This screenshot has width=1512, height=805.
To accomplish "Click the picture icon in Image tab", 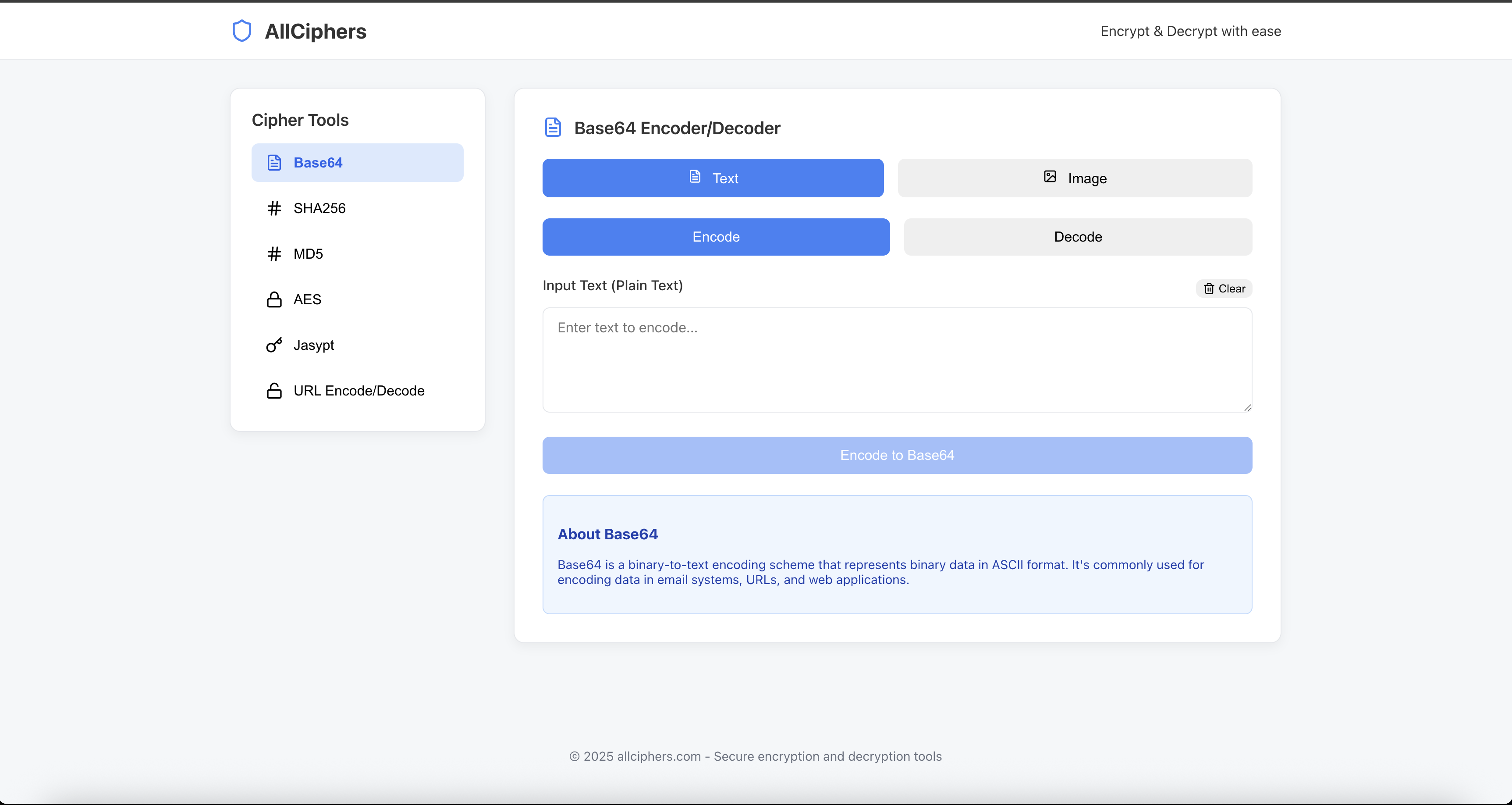I will click(x=1050, y=176).
